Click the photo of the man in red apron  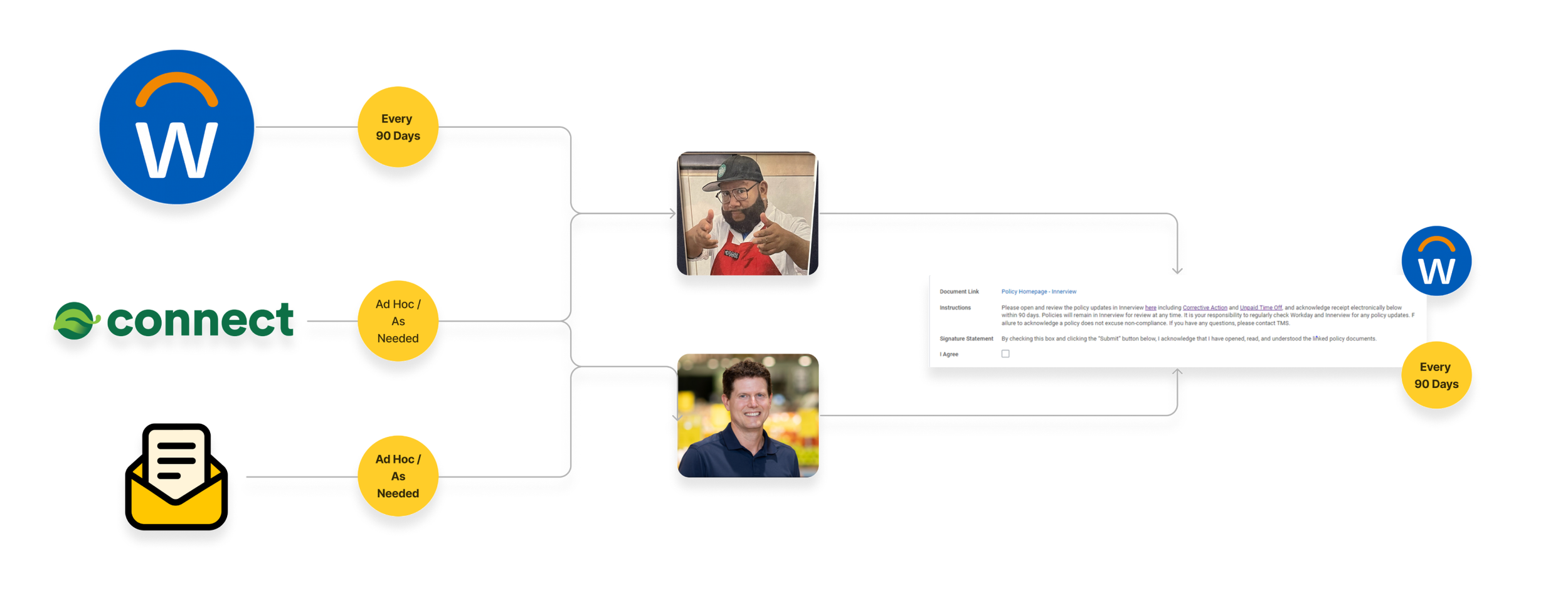[x=748, y=213]
